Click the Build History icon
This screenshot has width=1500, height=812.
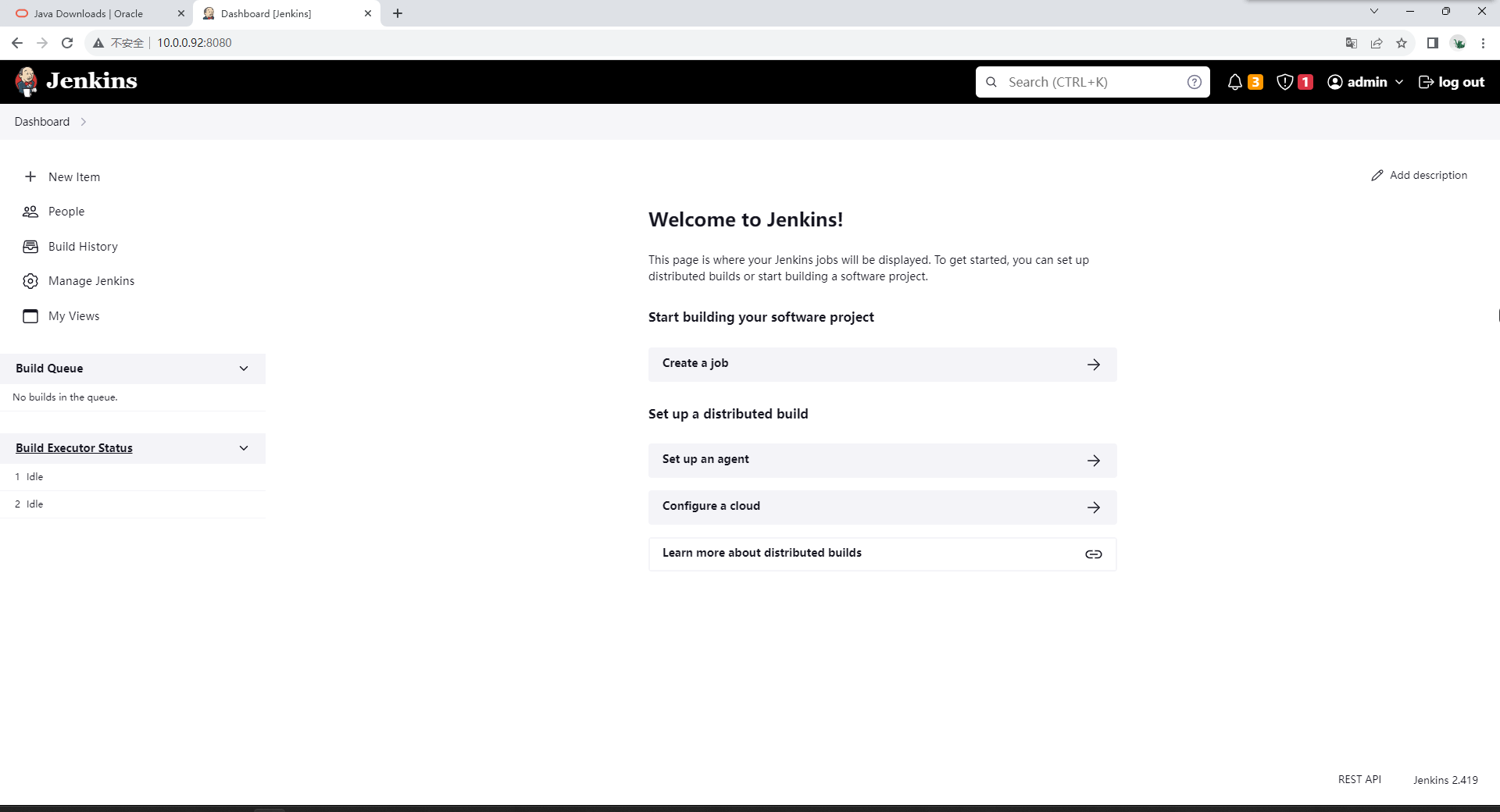click(x=30, y=247)
